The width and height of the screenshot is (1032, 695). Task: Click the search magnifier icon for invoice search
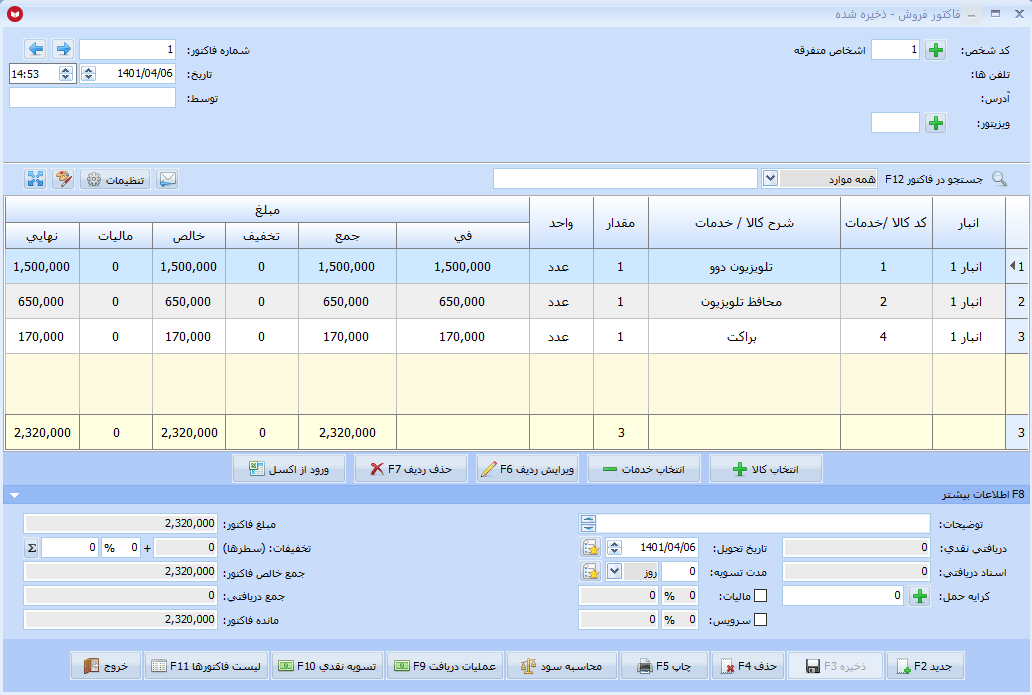click(999, 179)
